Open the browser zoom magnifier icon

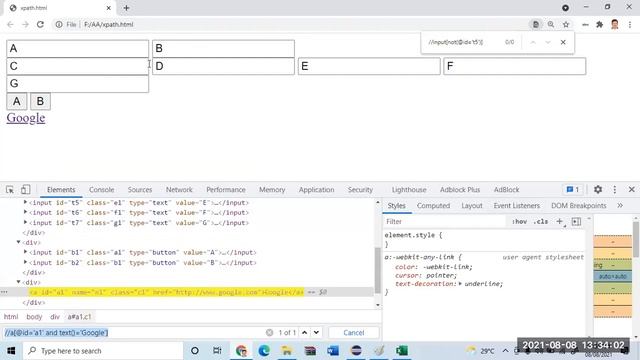tap(551, 24)
